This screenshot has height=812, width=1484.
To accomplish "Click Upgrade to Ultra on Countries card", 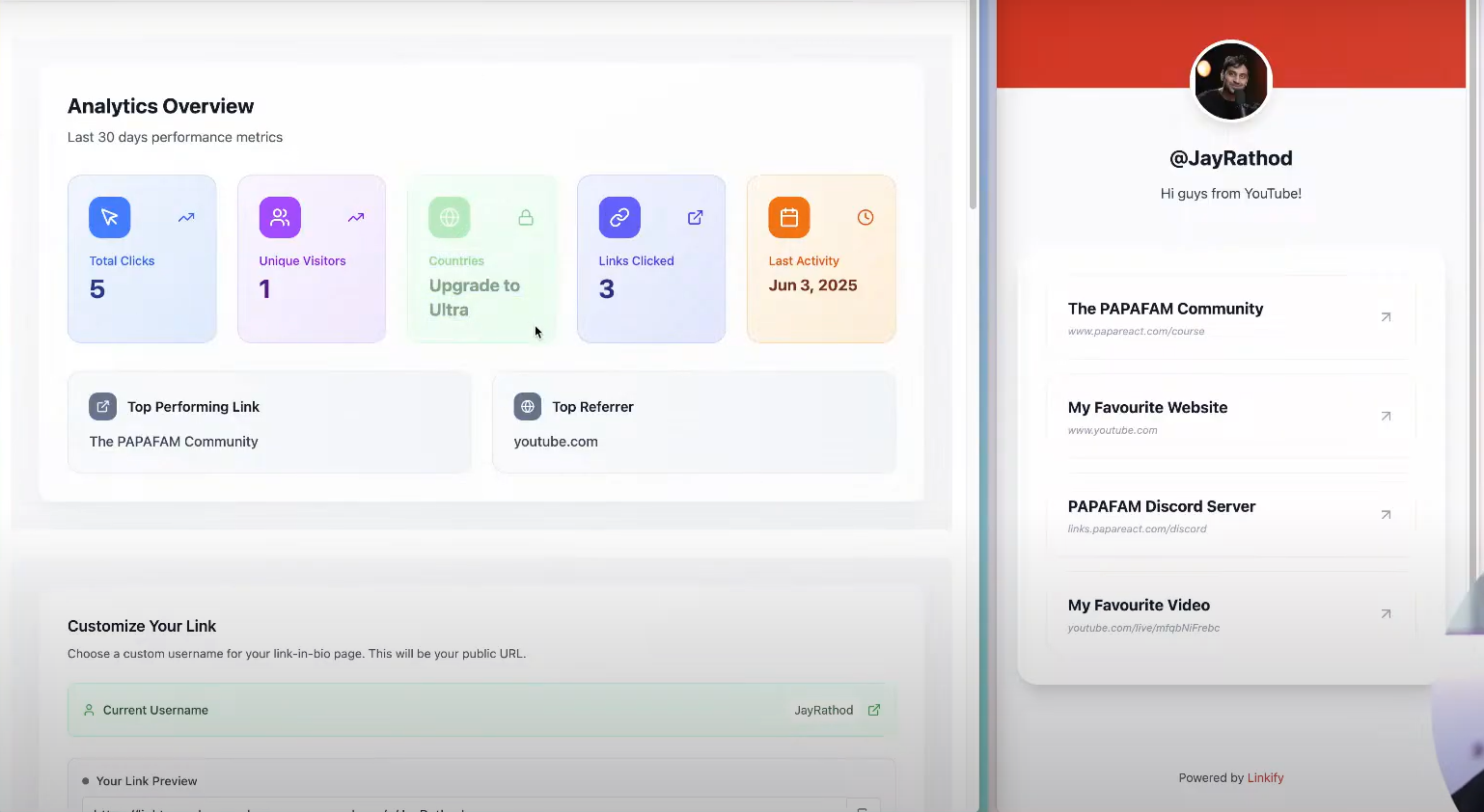I will click(475, 297).
